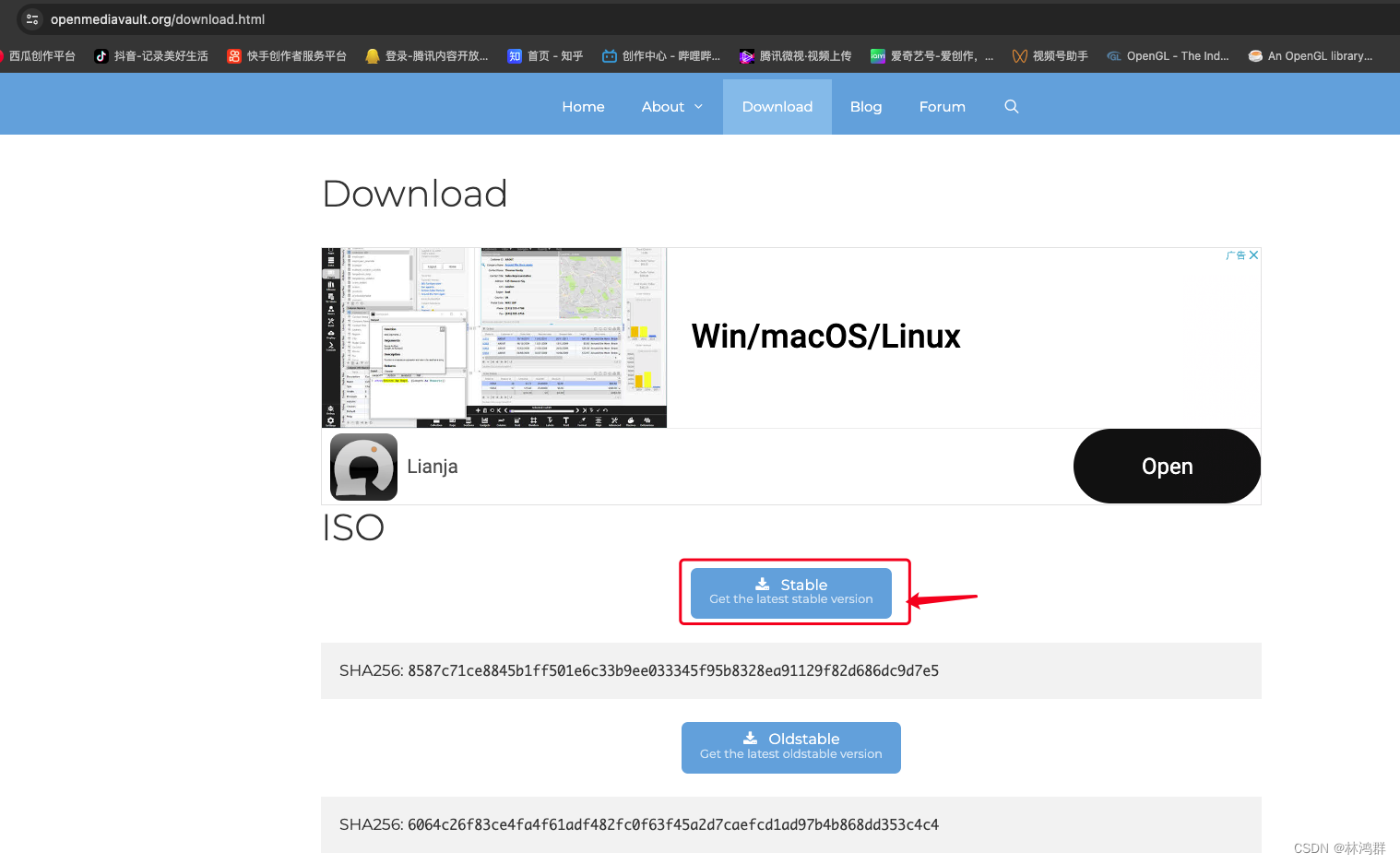Image resolution: width=1400 pixels, height=864 pixels.
Task: Open the TikTok (抖音) bookmark
Action: tap(151, 56)
